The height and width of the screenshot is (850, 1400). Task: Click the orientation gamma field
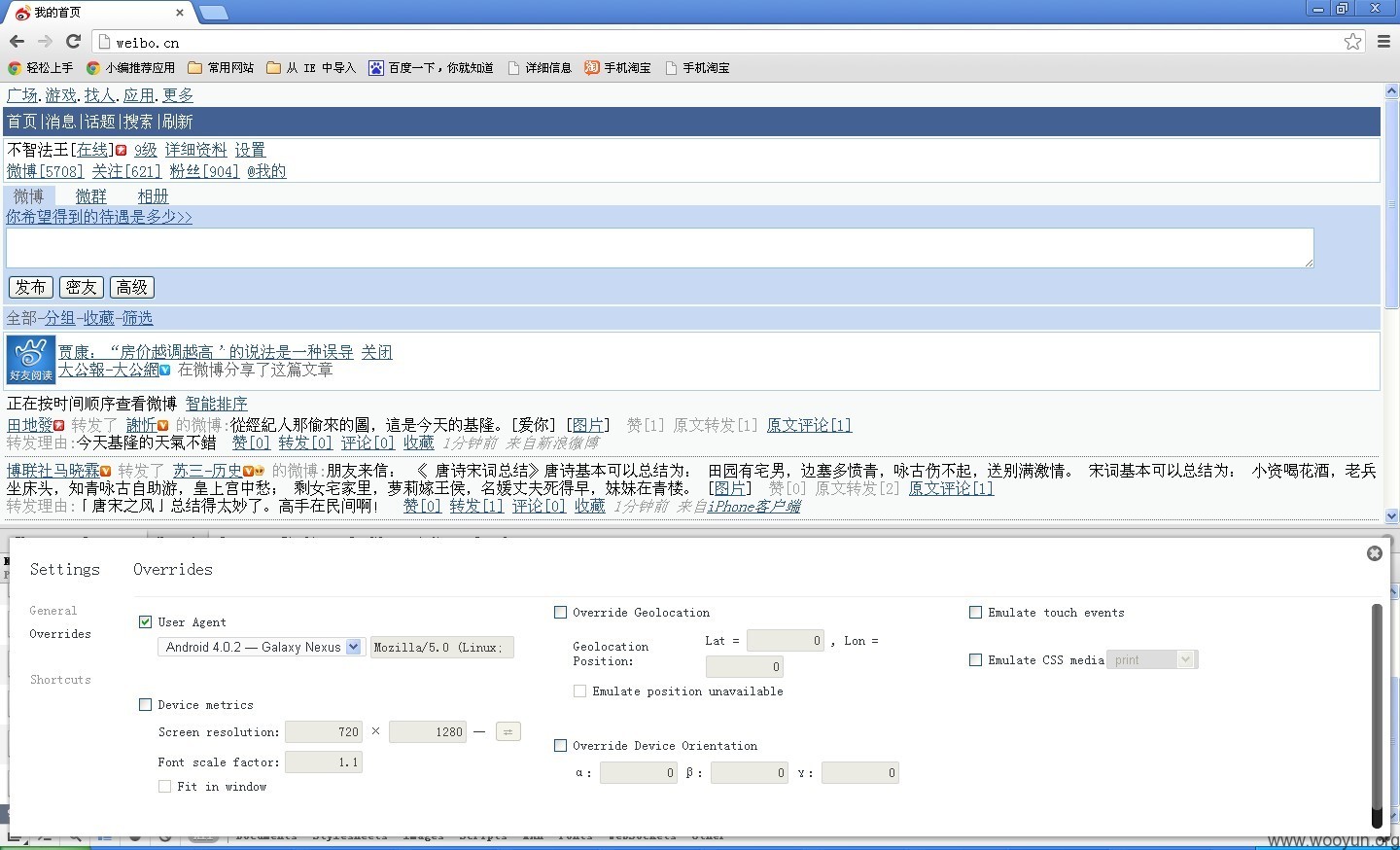860,773
